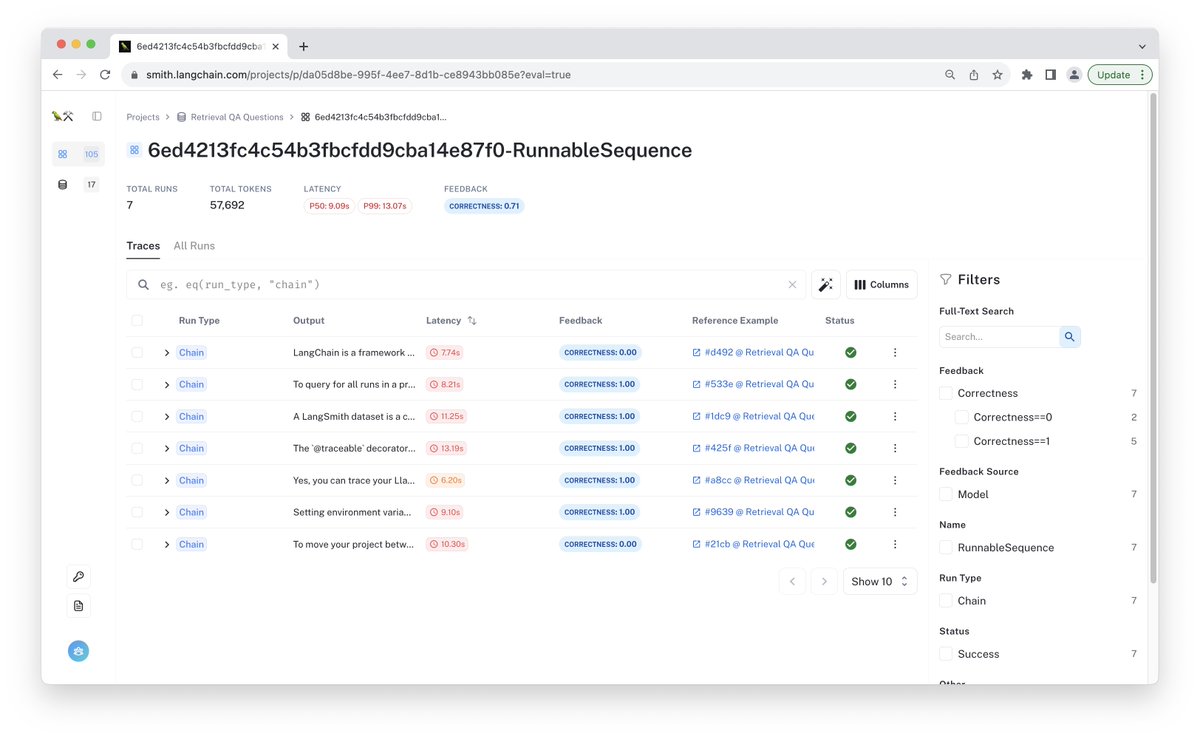
Task: Open the Show 10 page size dropdown
Action: pyautogui.click(x=880, y=582)
